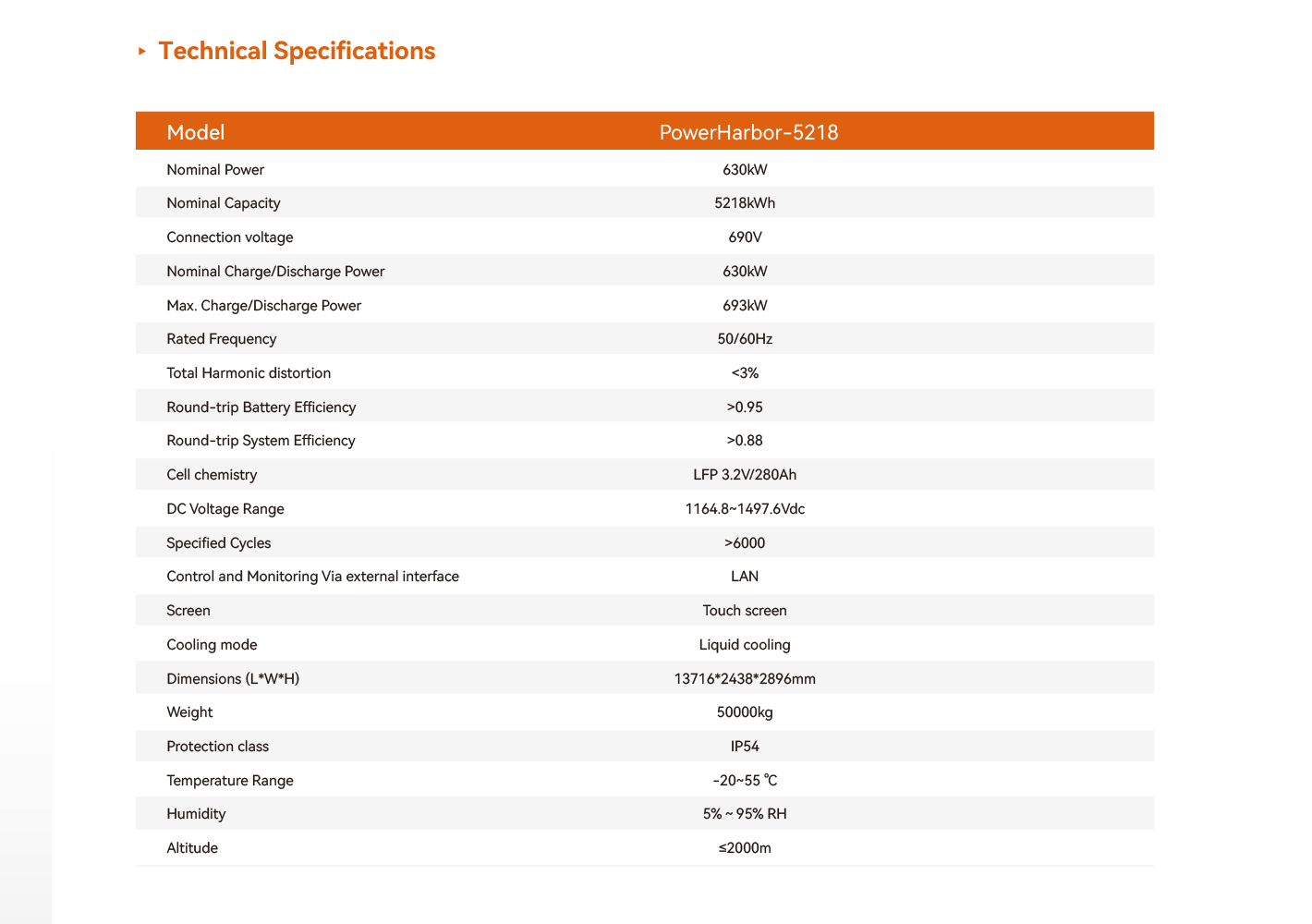Click the <3% value
The height and width of the screenshot is (924, 1312).
[x=745, y=373]
